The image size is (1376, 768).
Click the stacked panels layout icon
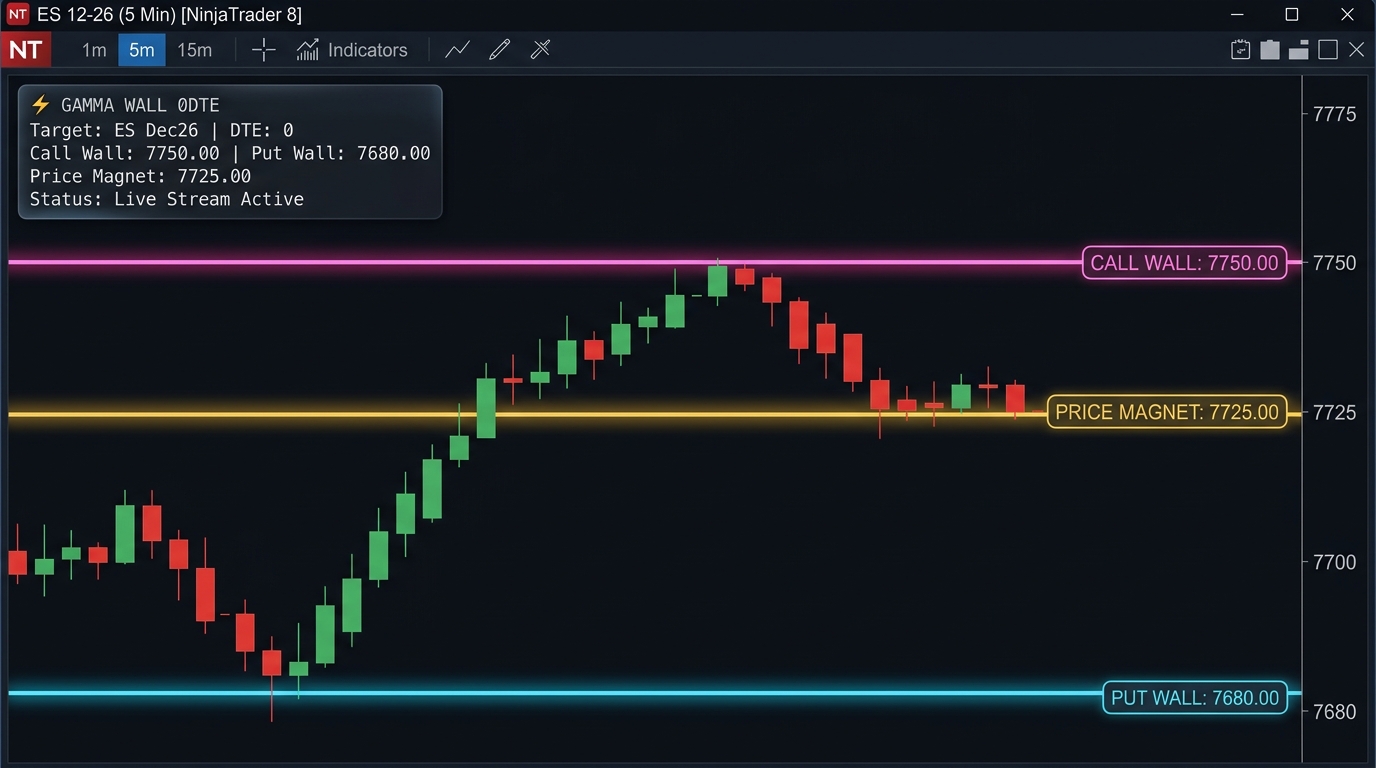[1299, 50]
